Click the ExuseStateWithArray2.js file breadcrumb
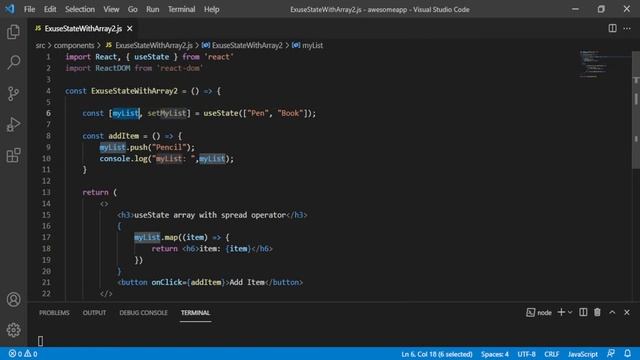Screen dimensions: 640x360 point(149,45)
